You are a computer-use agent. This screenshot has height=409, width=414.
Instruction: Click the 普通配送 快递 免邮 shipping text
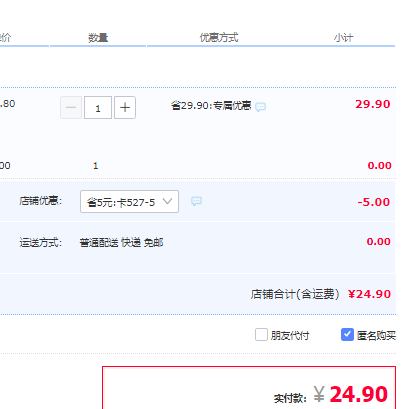[121, 242]
